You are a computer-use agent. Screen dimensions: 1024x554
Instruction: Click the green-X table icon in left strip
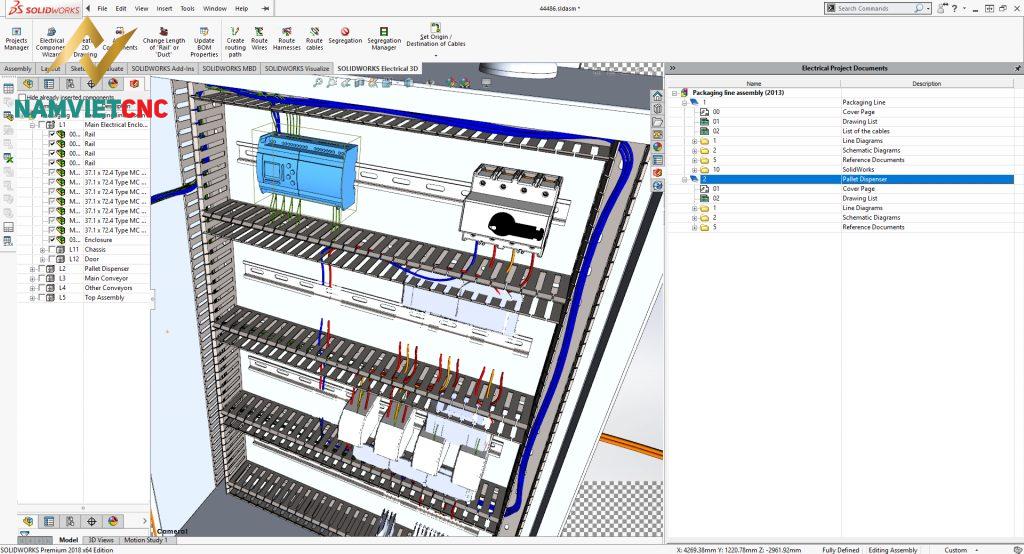[x=8, y=157]
